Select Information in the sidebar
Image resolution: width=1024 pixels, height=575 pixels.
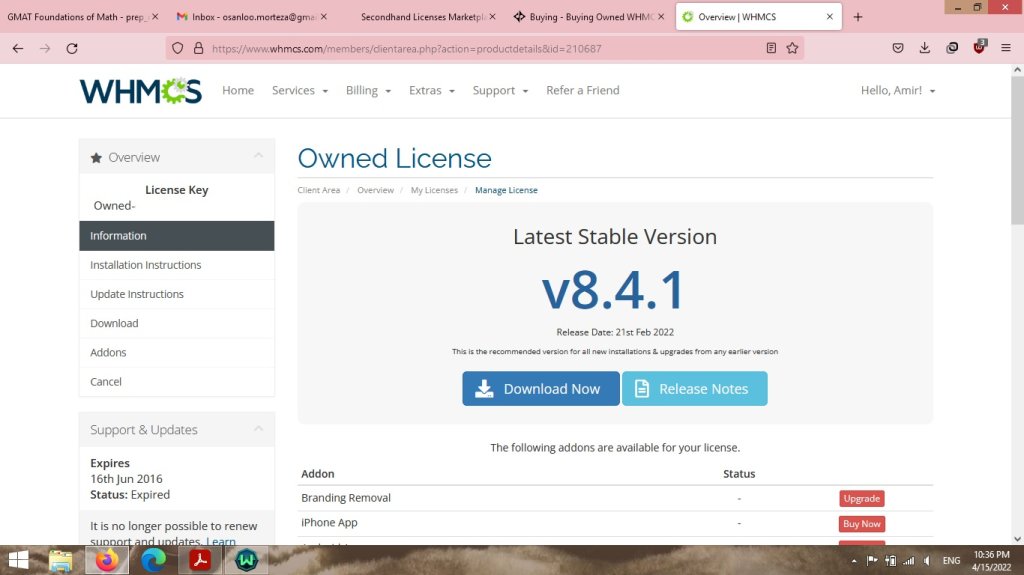pyautogui.click(x=176, y=236)
